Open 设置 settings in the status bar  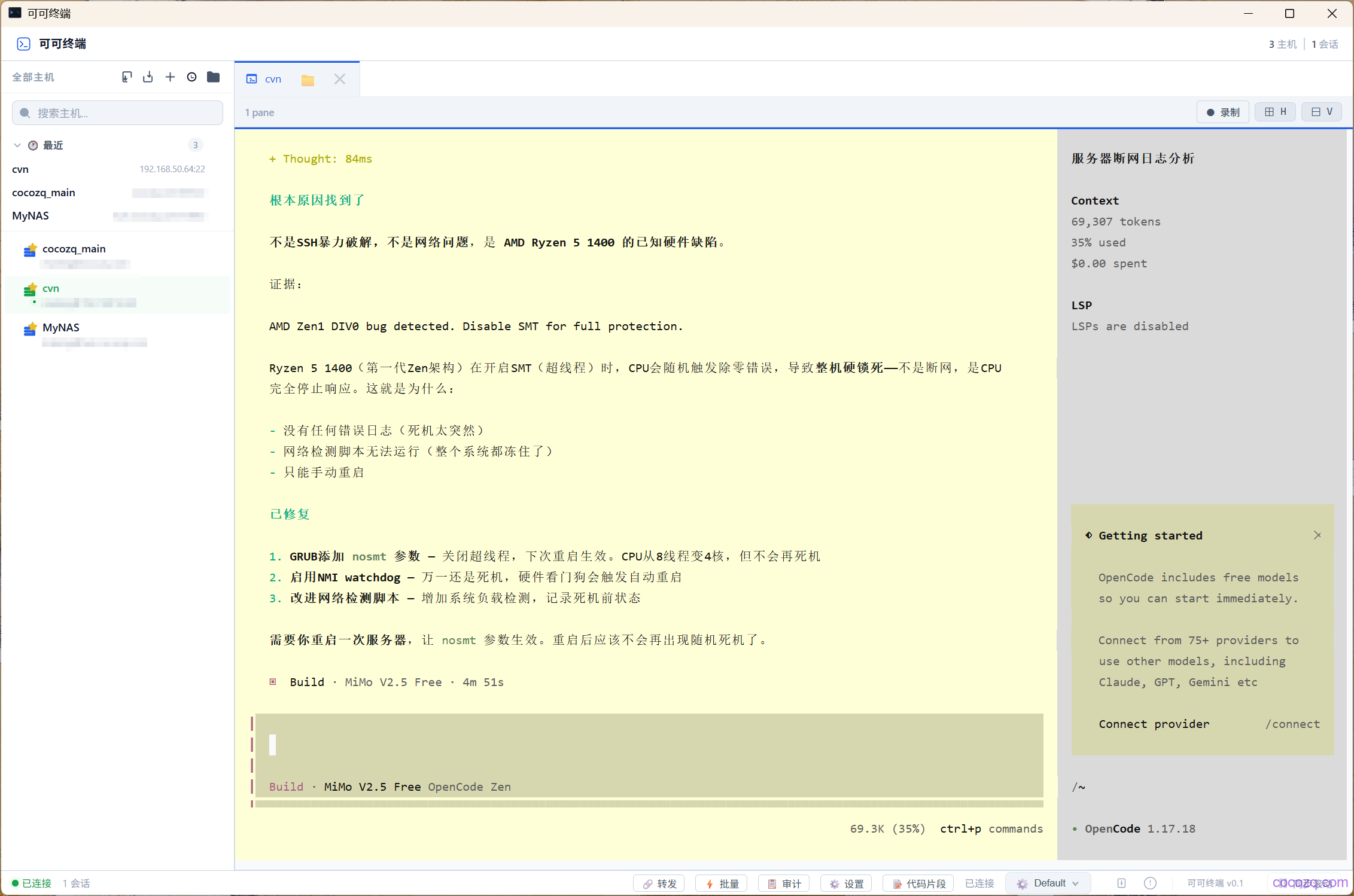[x=847, y=883]
